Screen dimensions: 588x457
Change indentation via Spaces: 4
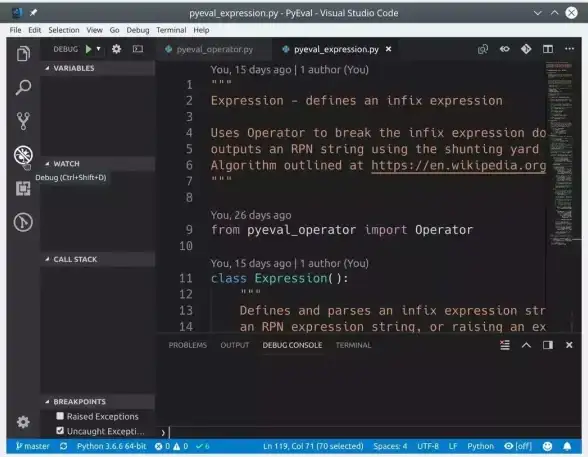[x=390, y=446]
